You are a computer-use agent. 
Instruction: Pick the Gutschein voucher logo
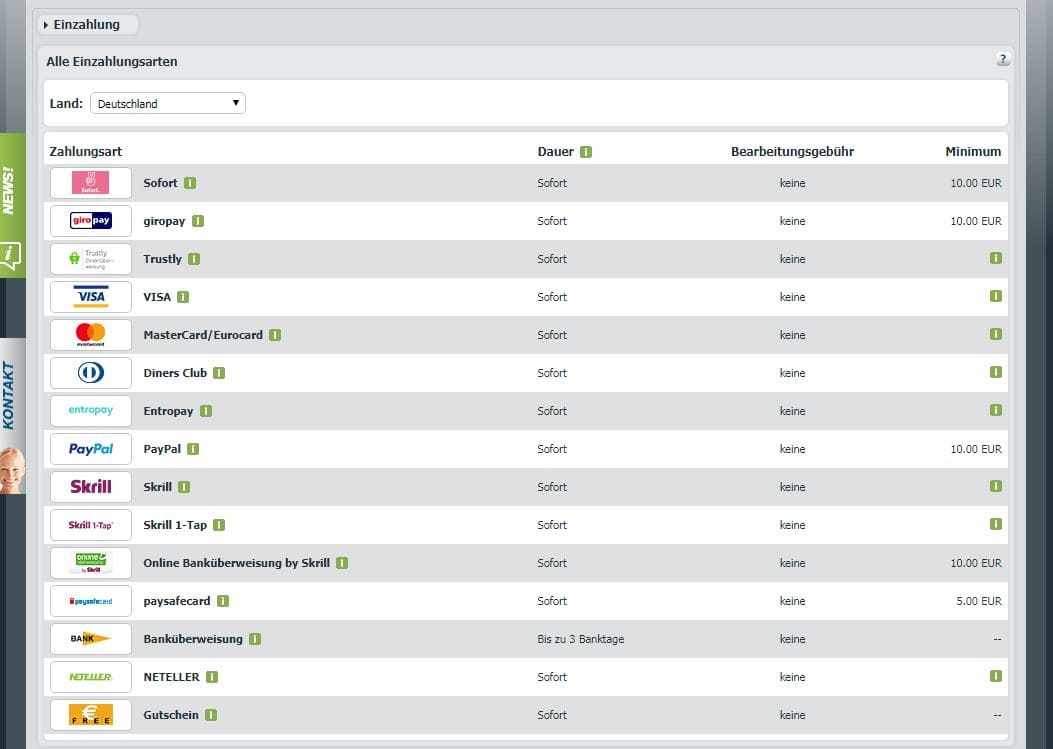pyautogui.click(x=91, y=715)
